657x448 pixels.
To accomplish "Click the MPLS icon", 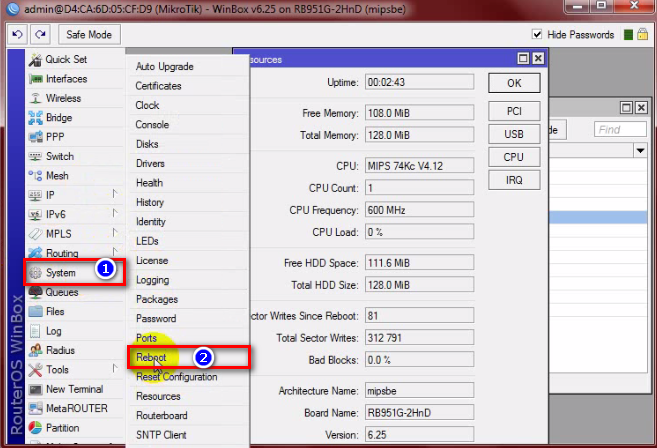I will [x=36, y=234].
